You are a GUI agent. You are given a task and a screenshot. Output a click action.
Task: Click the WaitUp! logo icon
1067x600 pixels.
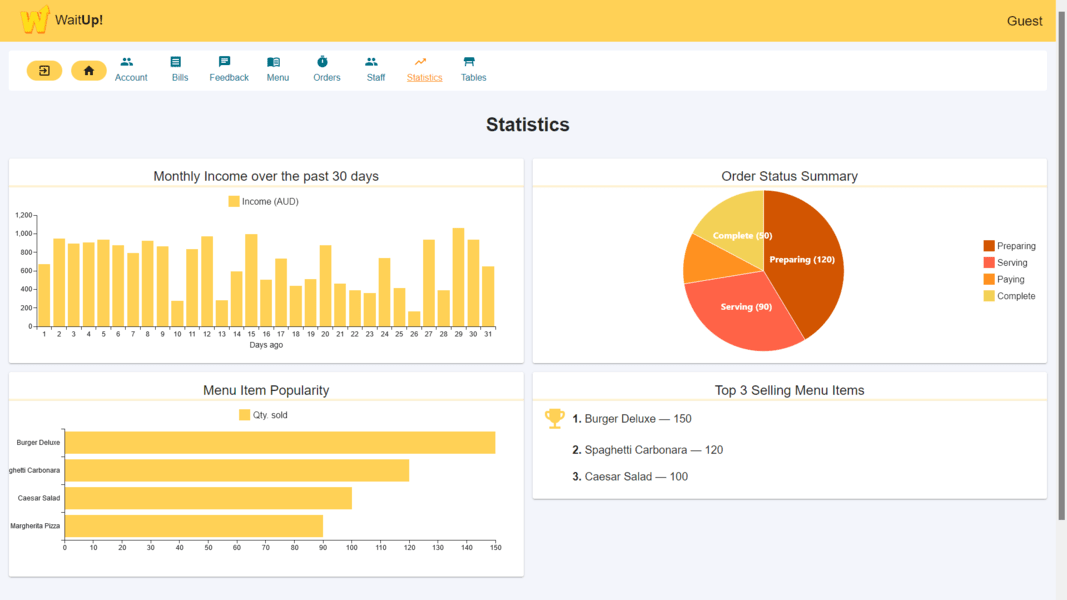(35, 20)
